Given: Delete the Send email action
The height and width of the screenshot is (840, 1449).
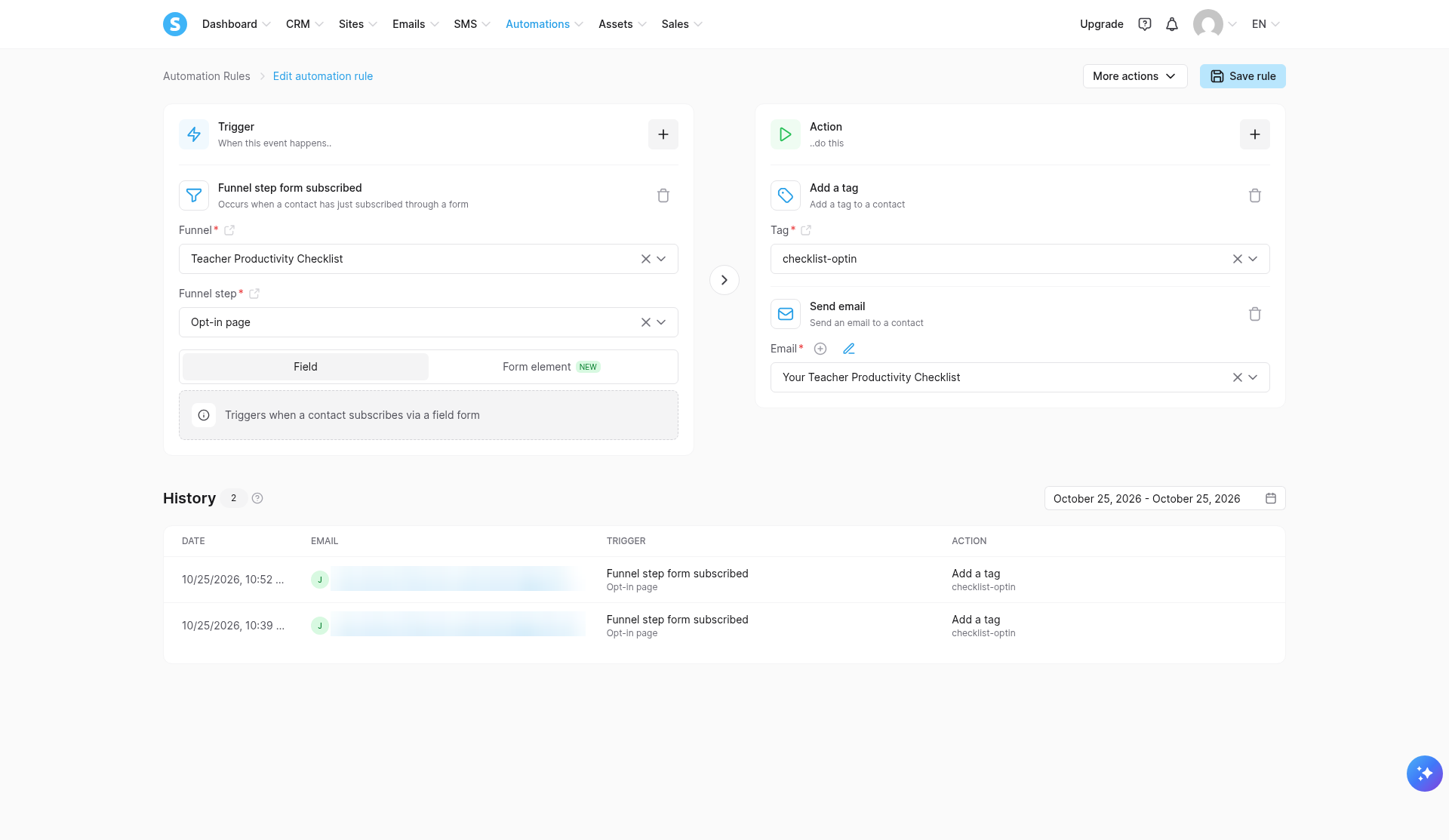Looking at the screenshot, I should [x=1255, y=314].
